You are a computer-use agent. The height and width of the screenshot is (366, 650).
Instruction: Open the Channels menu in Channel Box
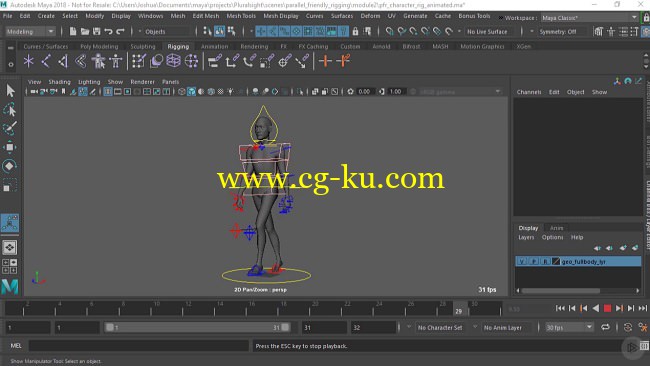529,92
